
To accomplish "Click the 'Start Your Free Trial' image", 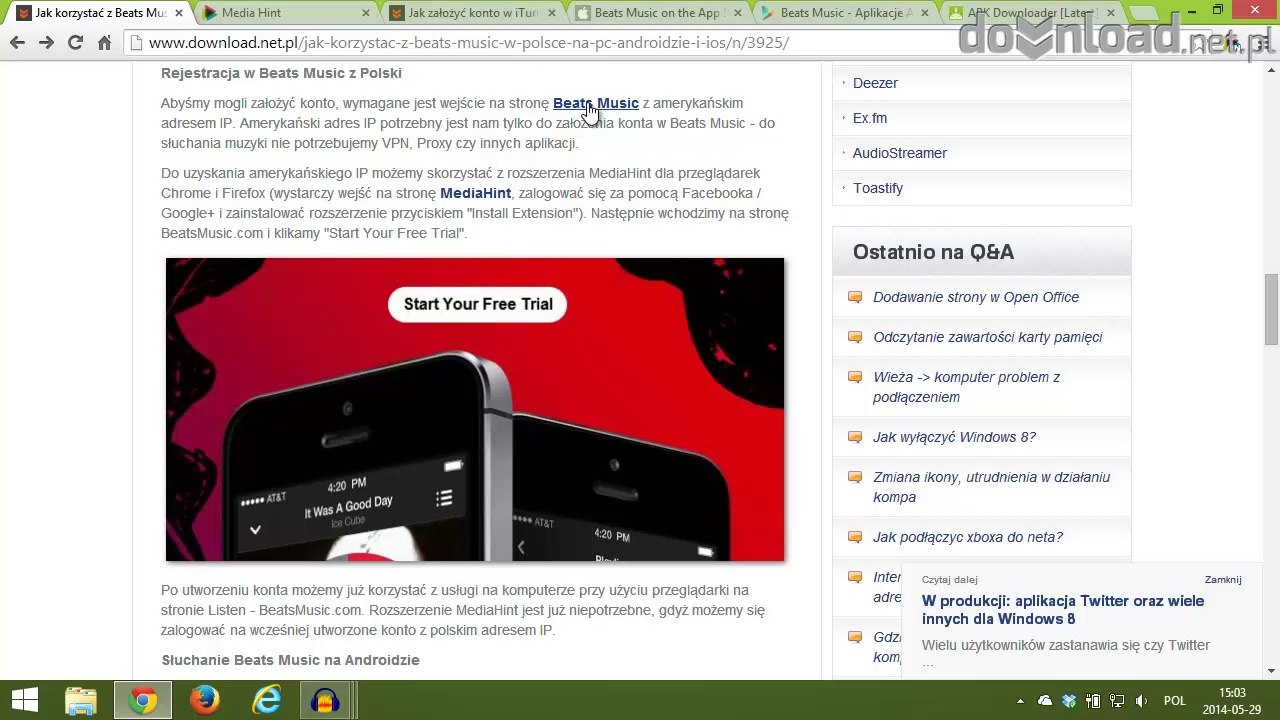I will tap(475, 410).
